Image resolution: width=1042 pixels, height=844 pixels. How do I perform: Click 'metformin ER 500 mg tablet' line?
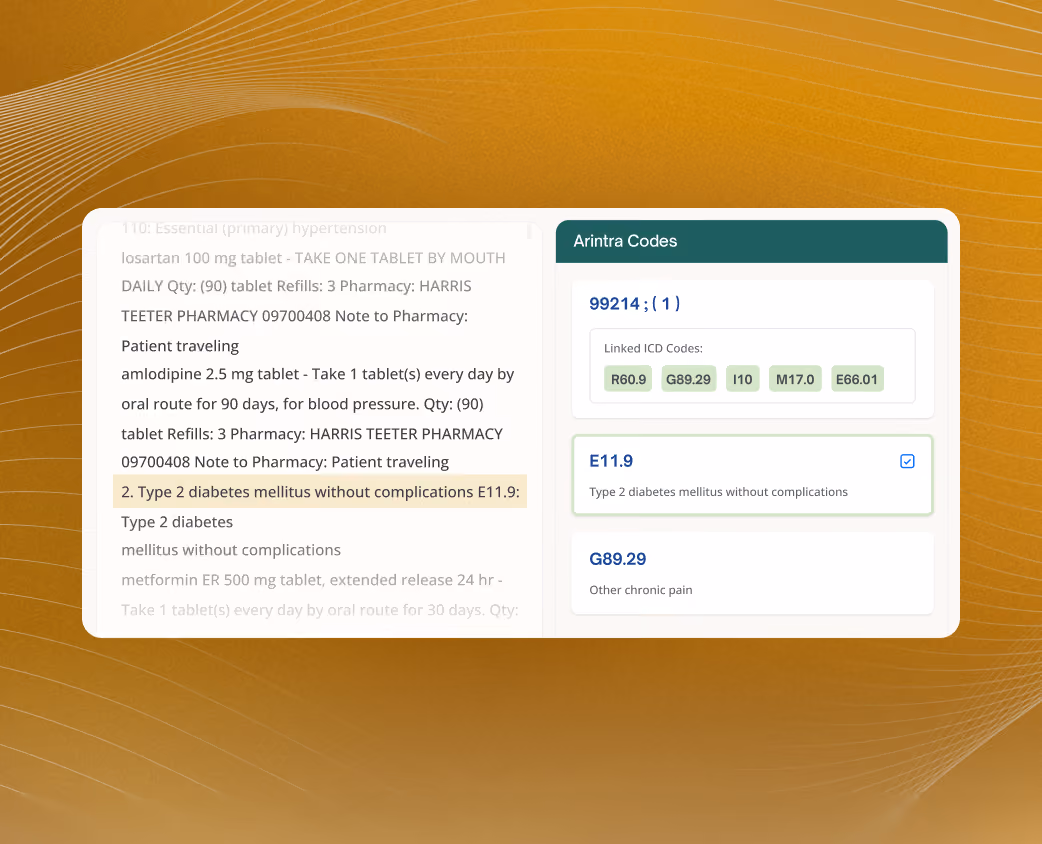click(x=312, y=580)
